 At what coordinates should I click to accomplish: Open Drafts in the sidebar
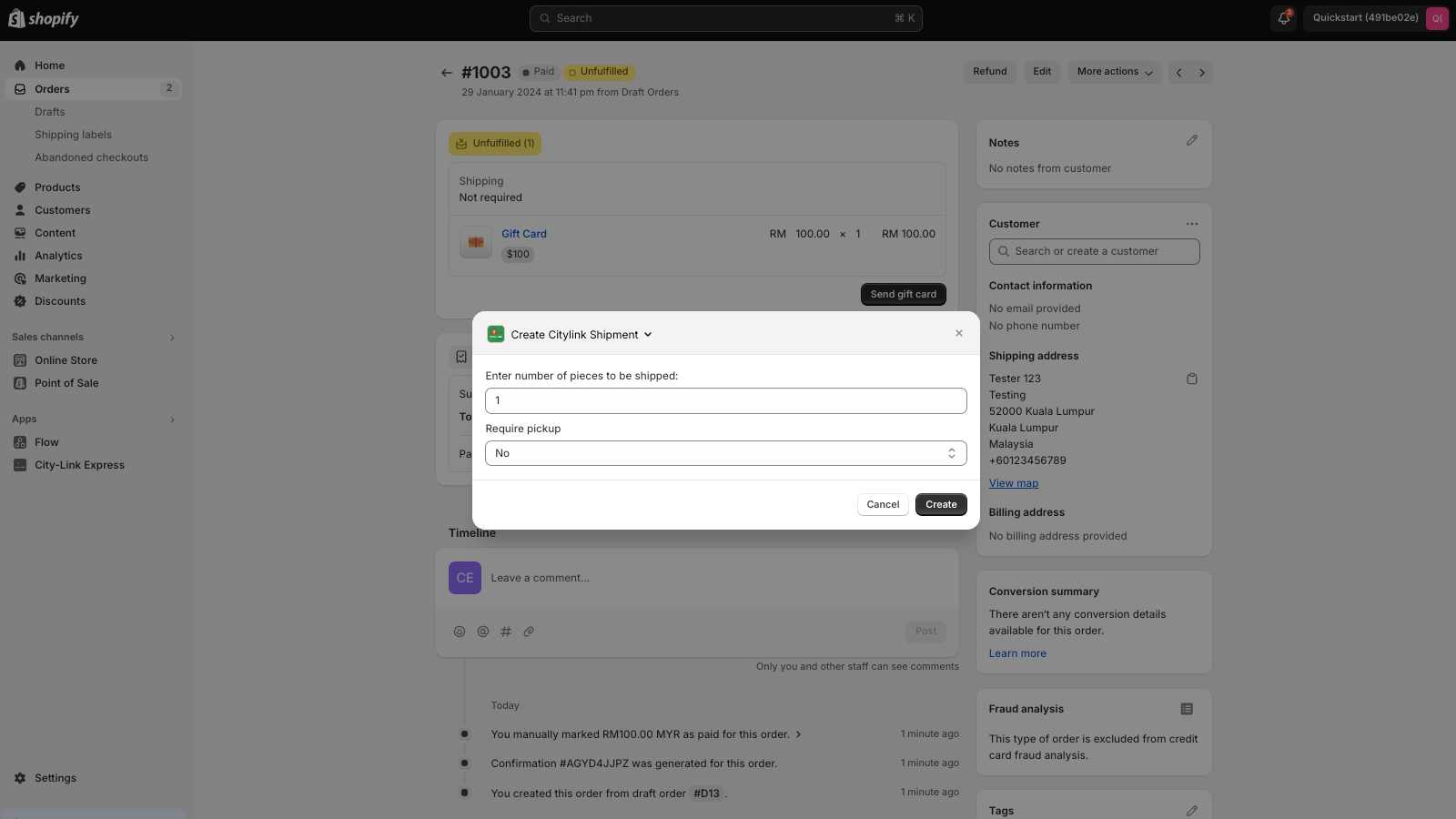click(50, 112)
